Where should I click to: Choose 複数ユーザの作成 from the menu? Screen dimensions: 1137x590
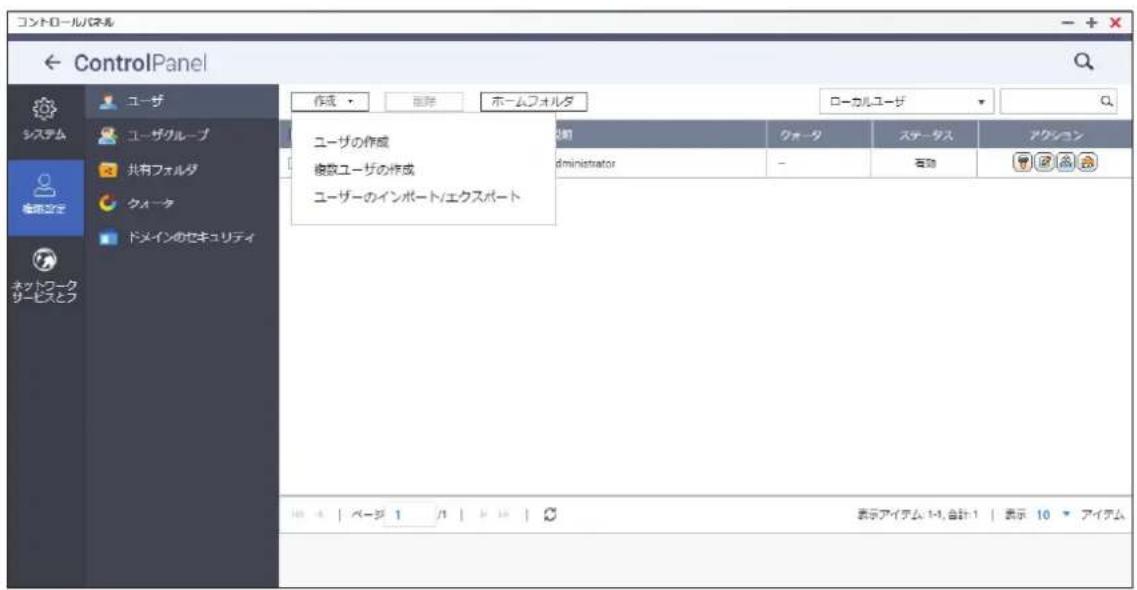click(364, 170)
